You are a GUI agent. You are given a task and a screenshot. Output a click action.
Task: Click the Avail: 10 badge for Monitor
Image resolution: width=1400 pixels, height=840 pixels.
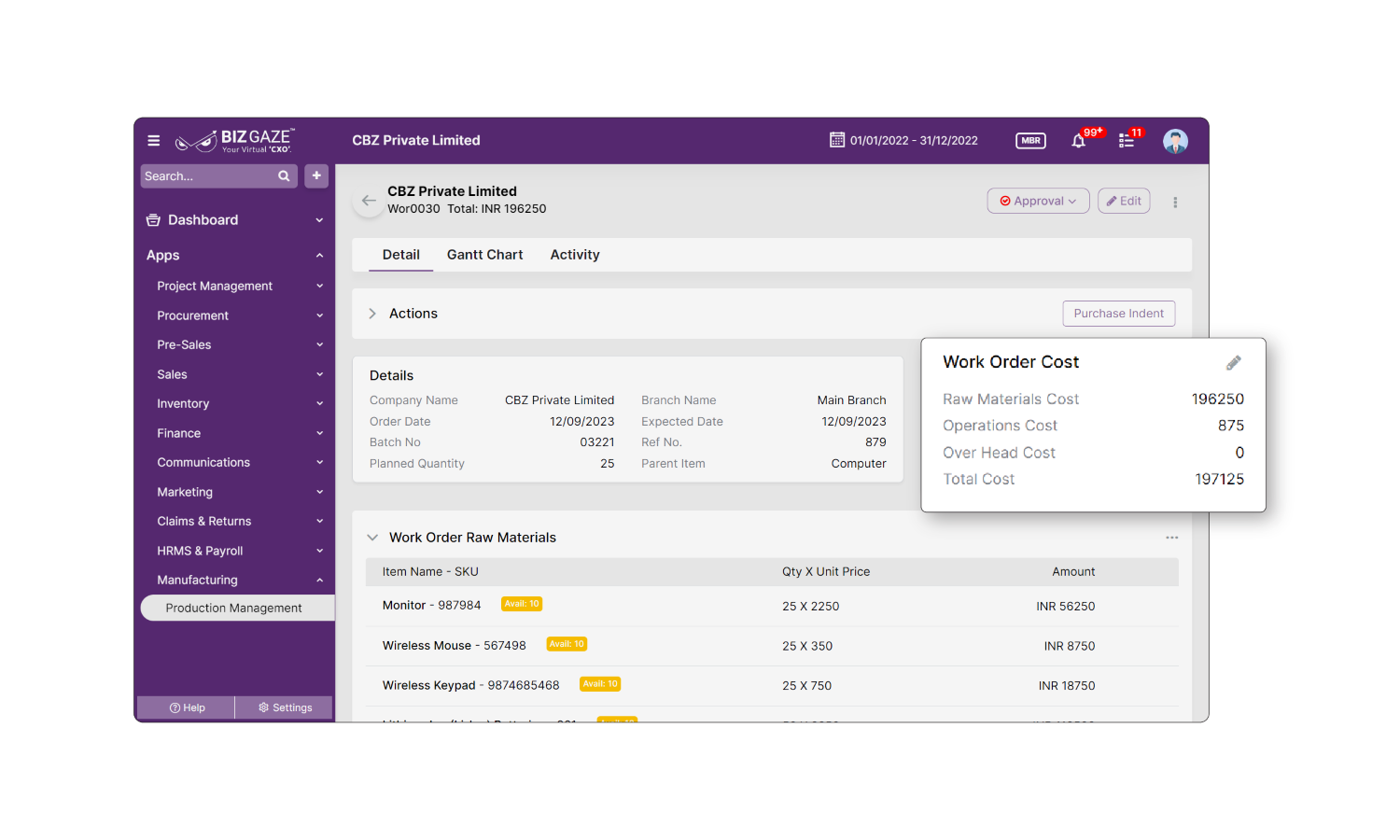(522, 604)
